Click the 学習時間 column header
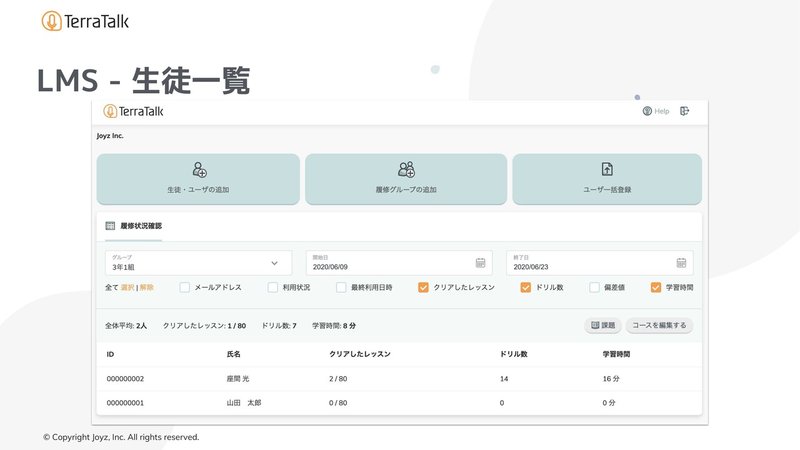Screen dimensions: 800x450 click(x=616, y=354)
